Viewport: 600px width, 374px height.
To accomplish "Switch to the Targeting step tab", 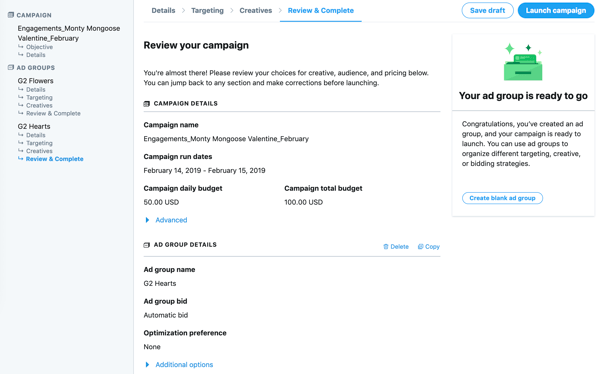I will tap(207, 10).
